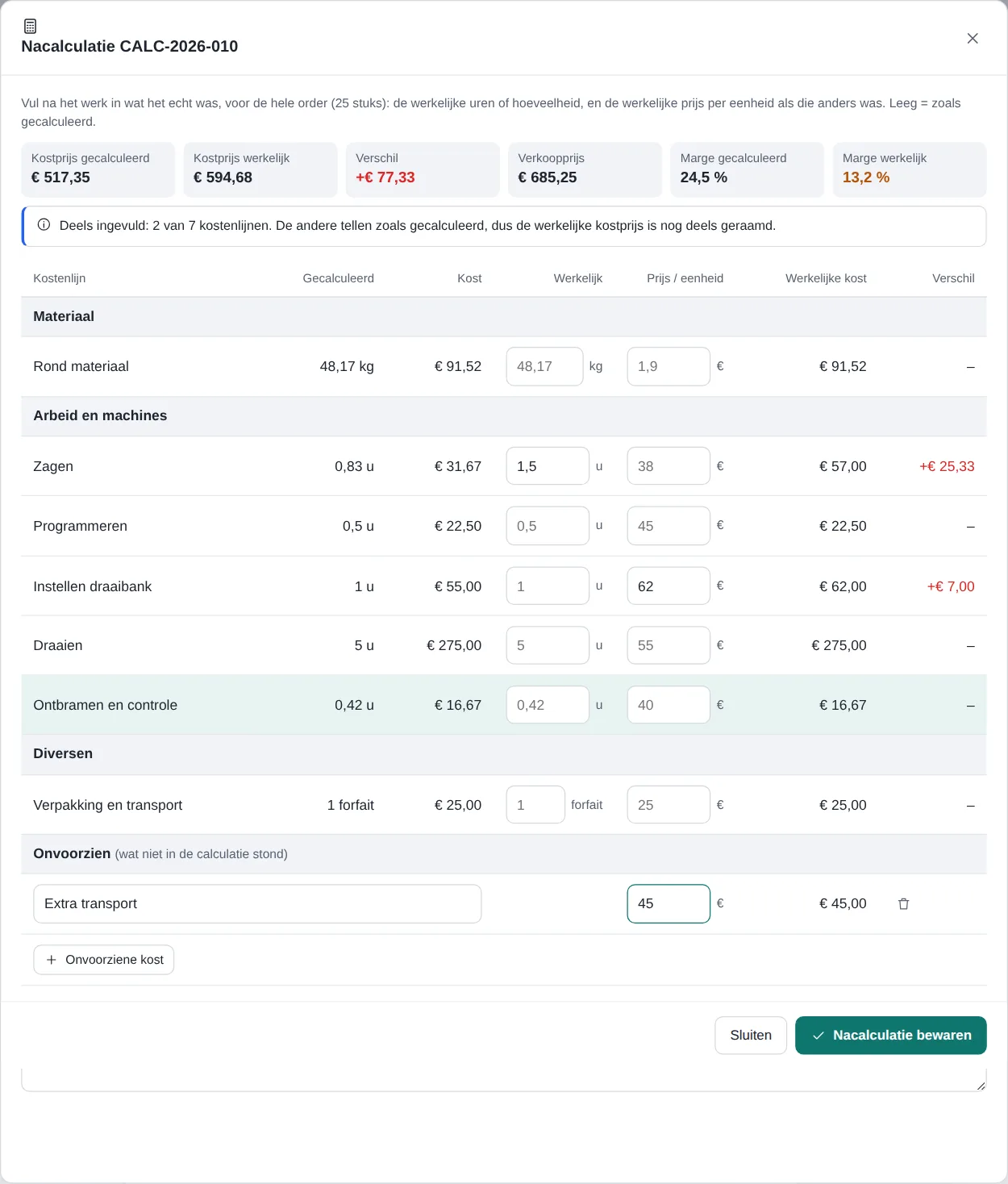Screen dimensions: 1008x1184
Task: Edit unit price field for Rond materiaal
Action: pos(669,366)
